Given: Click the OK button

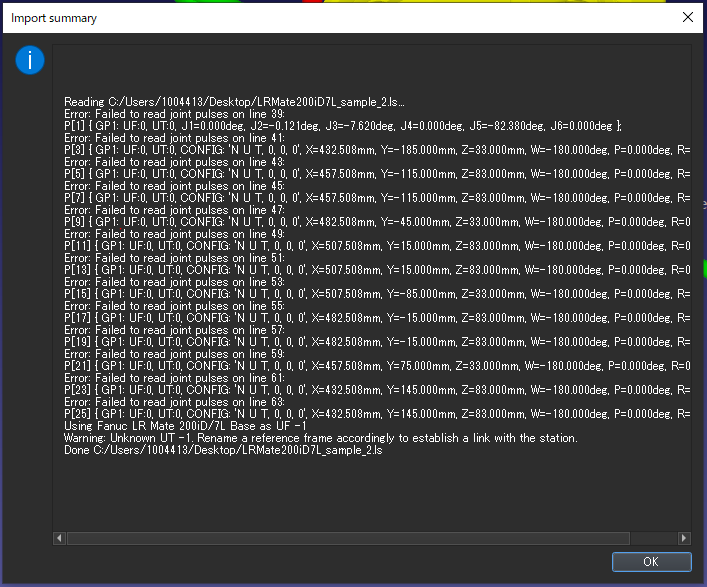Looking at the screenshot, I should coord(651,562).
